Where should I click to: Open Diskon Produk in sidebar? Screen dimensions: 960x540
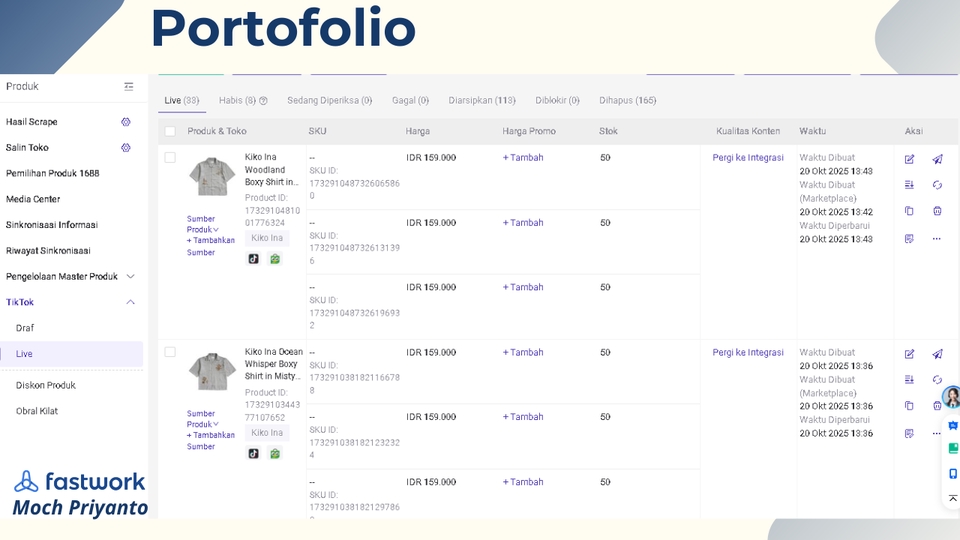click(46, 385)
